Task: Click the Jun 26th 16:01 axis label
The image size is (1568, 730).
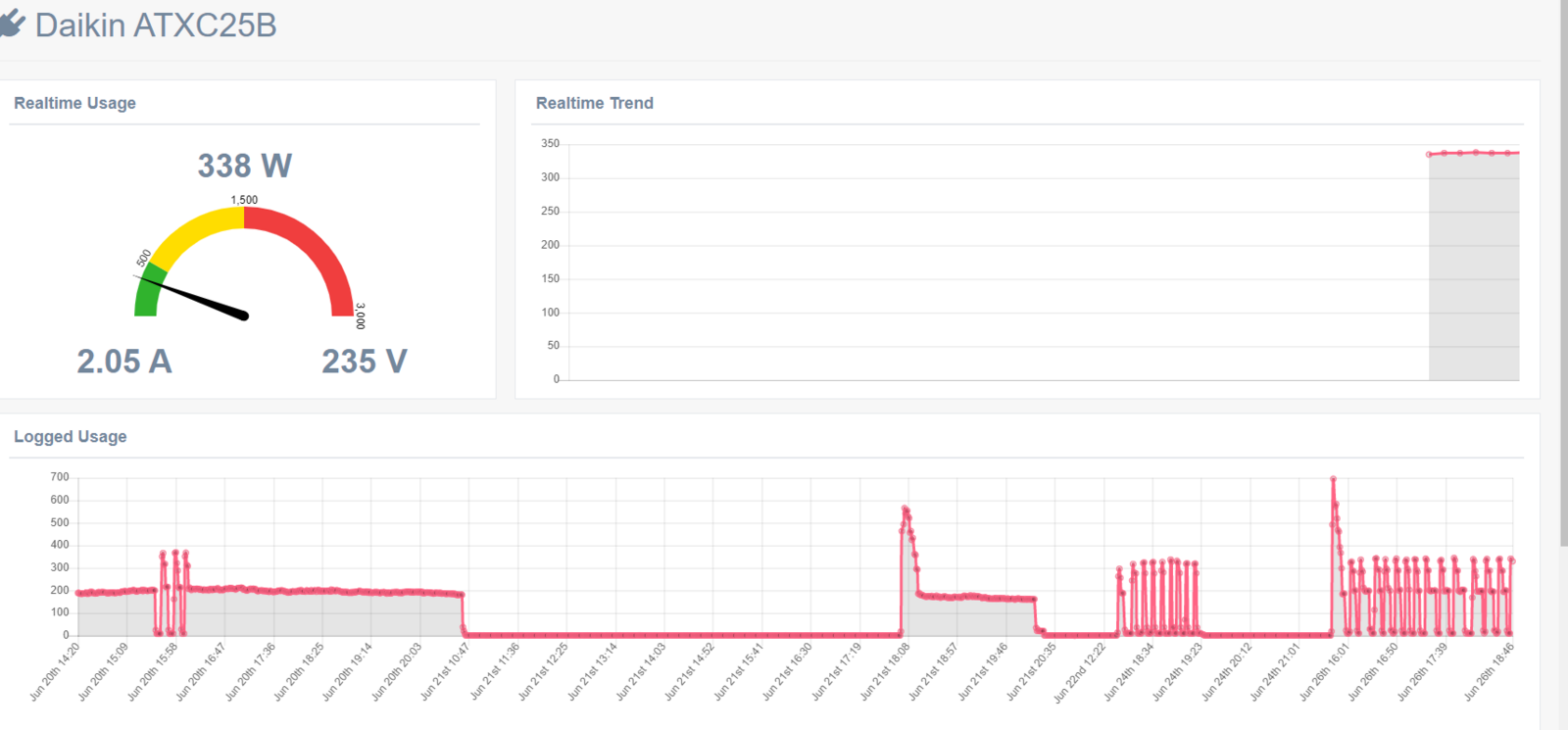Action: [x=1324, y=671]
